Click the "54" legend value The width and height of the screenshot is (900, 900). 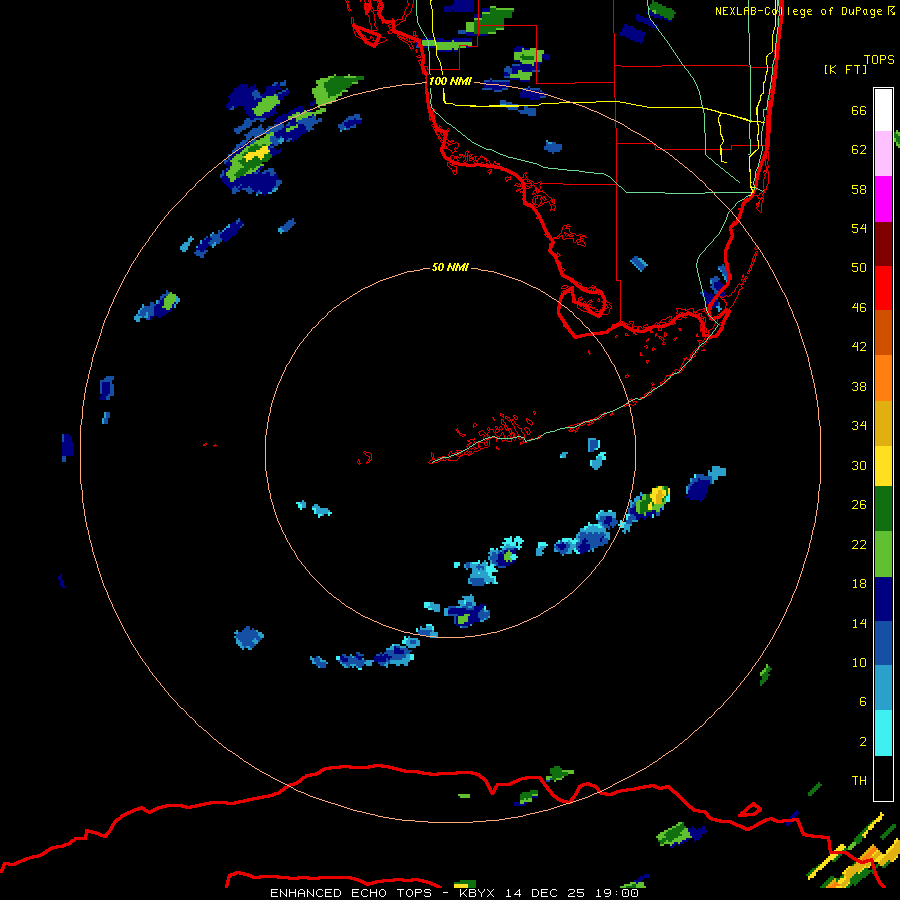859,228
